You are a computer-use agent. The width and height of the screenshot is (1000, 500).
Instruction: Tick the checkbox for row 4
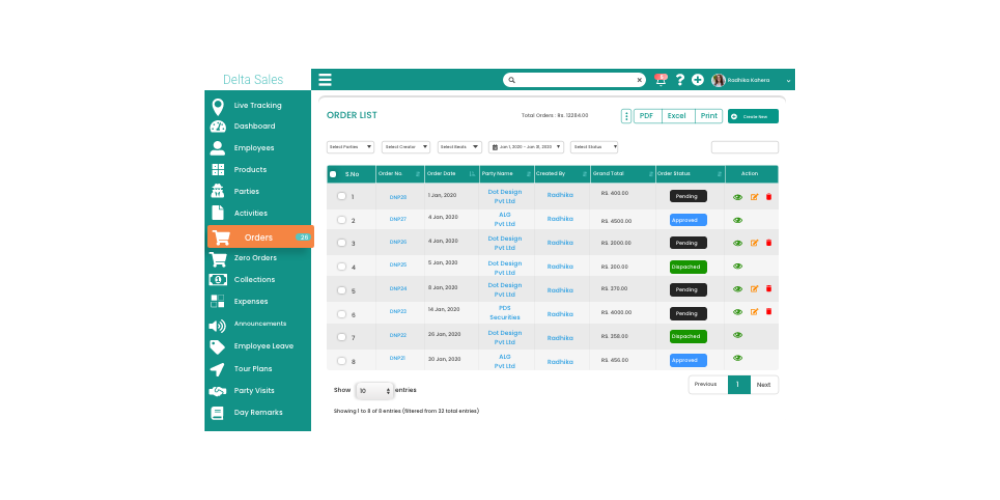click(341, 267)
